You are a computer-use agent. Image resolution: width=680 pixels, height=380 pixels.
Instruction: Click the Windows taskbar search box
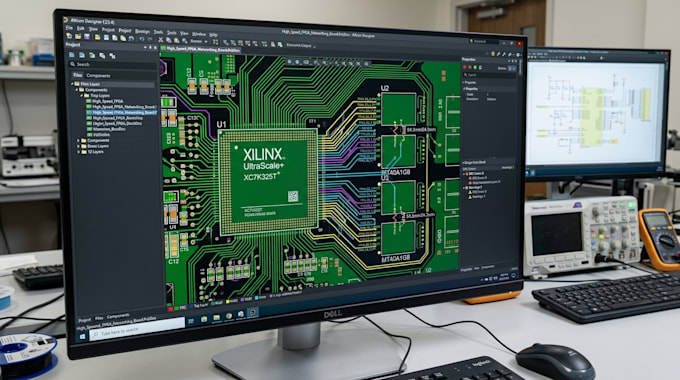(137, 329)
